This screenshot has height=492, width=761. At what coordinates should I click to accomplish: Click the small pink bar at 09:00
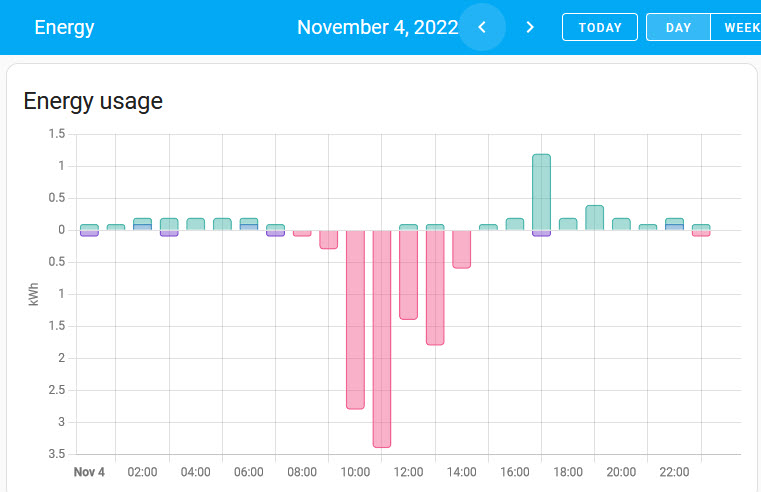[328, 240]
